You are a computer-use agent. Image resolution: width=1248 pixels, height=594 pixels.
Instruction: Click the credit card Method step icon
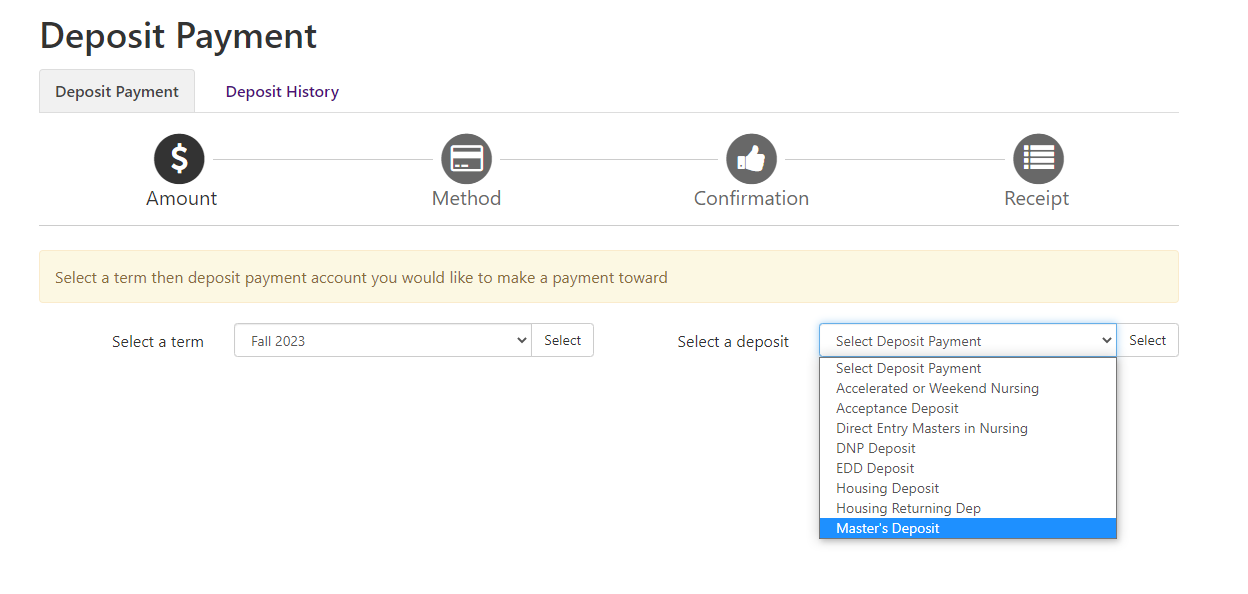pyautogui.click(x=467, y=159)
